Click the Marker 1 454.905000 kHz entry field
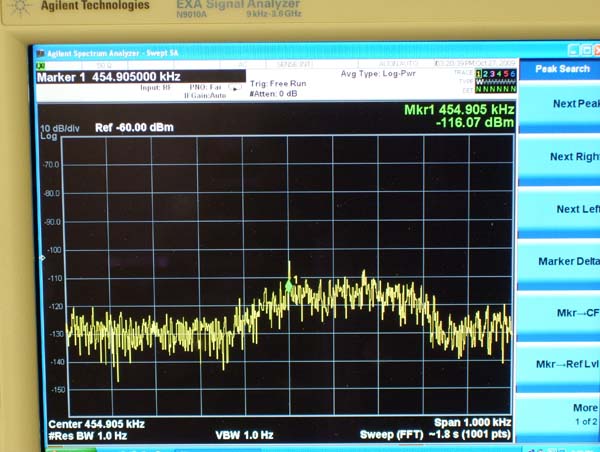The image size is (600, 452). pos(141,77)
